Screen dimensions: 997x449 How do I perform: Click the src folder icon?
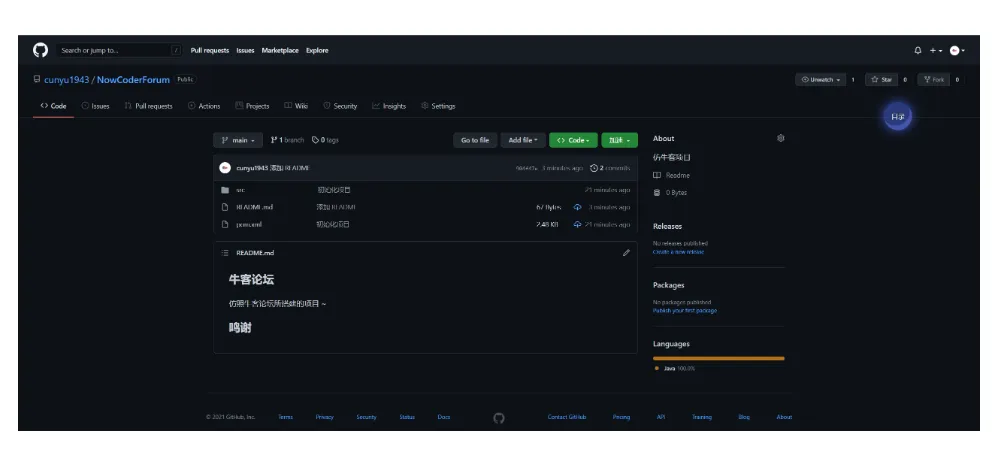point(224,190)
